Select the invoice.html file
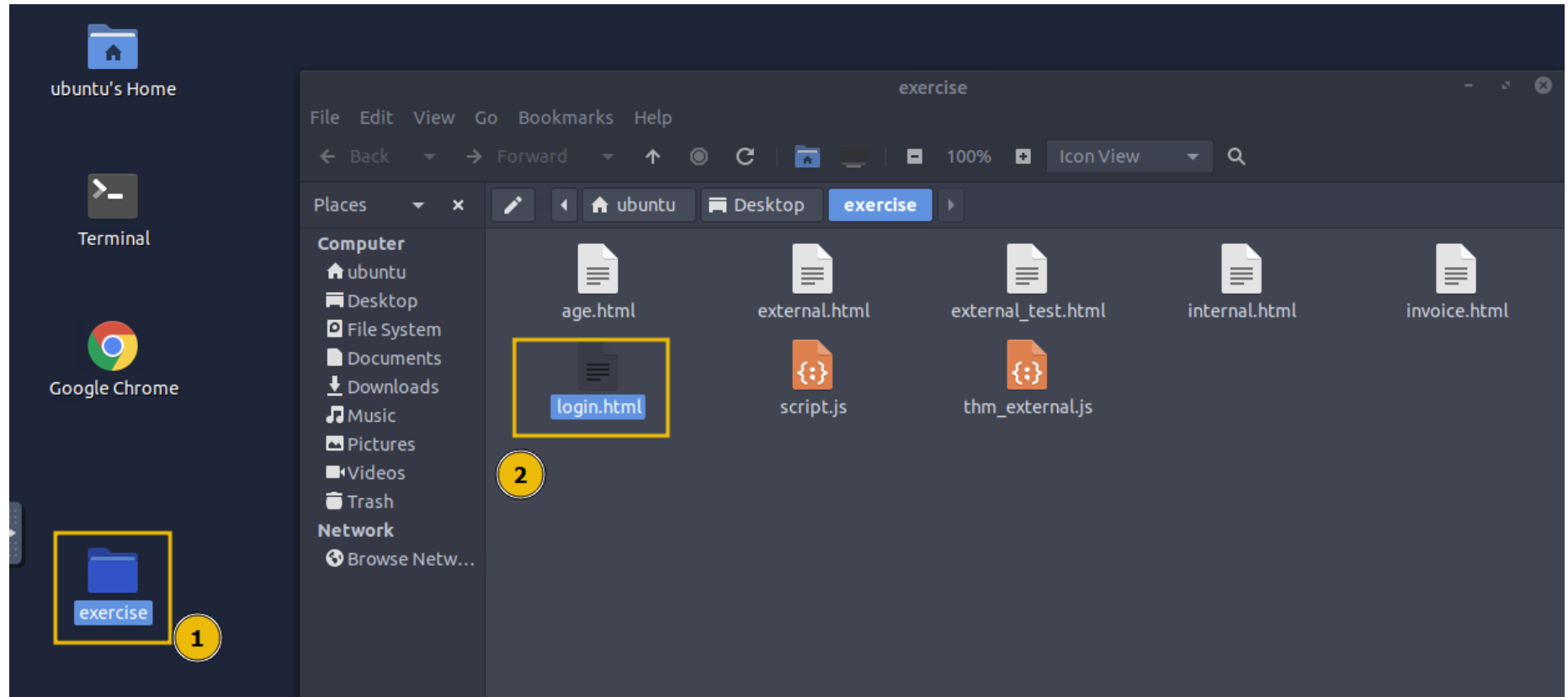 coord(1457,283)
